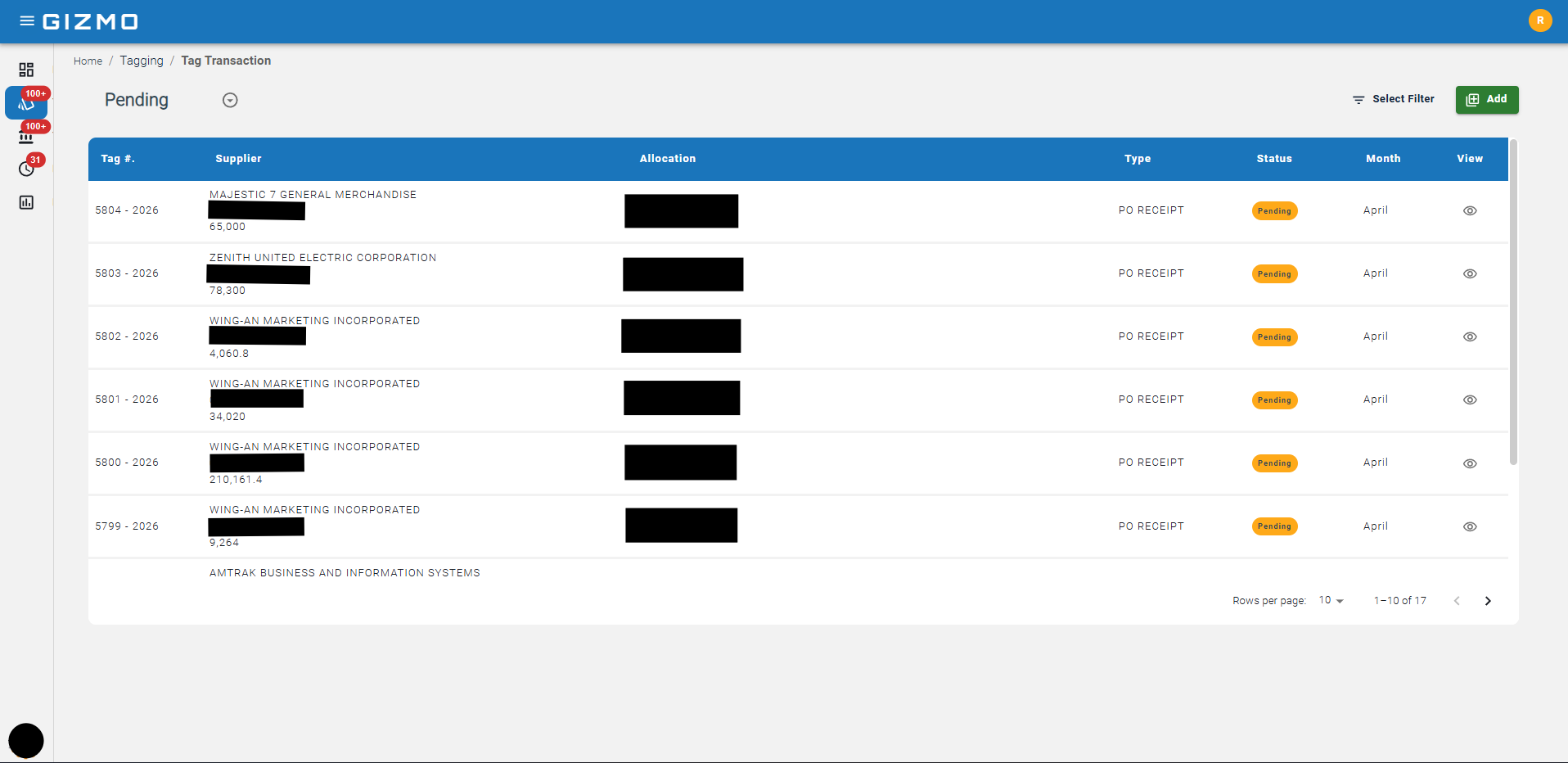The image size is (1568, 763).
Task: Click the amount 78,300
Action: coord(228,291)
